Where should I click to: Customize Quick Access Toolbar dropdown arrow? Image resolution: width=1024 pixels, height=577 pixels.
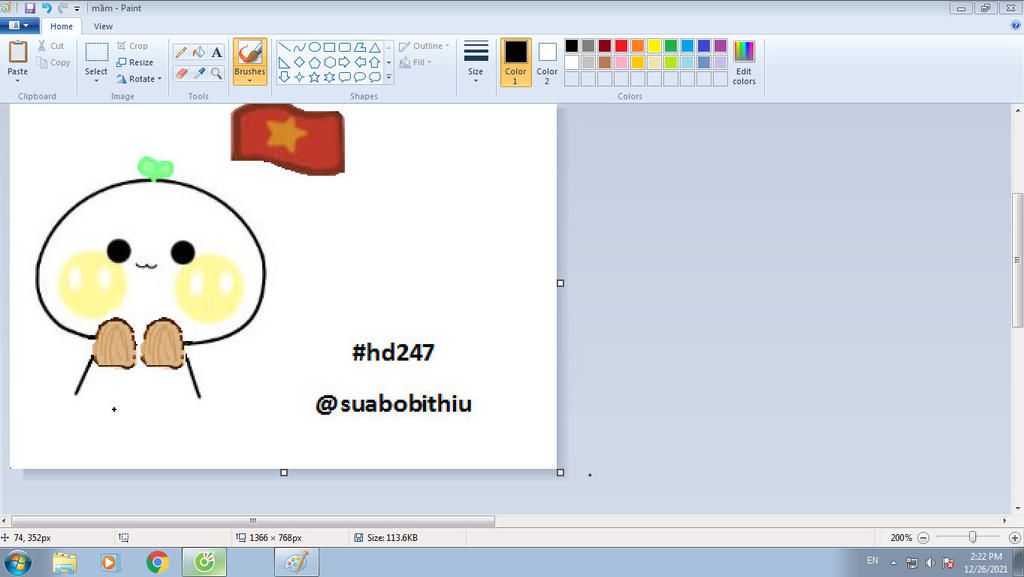tap(77, 9)
